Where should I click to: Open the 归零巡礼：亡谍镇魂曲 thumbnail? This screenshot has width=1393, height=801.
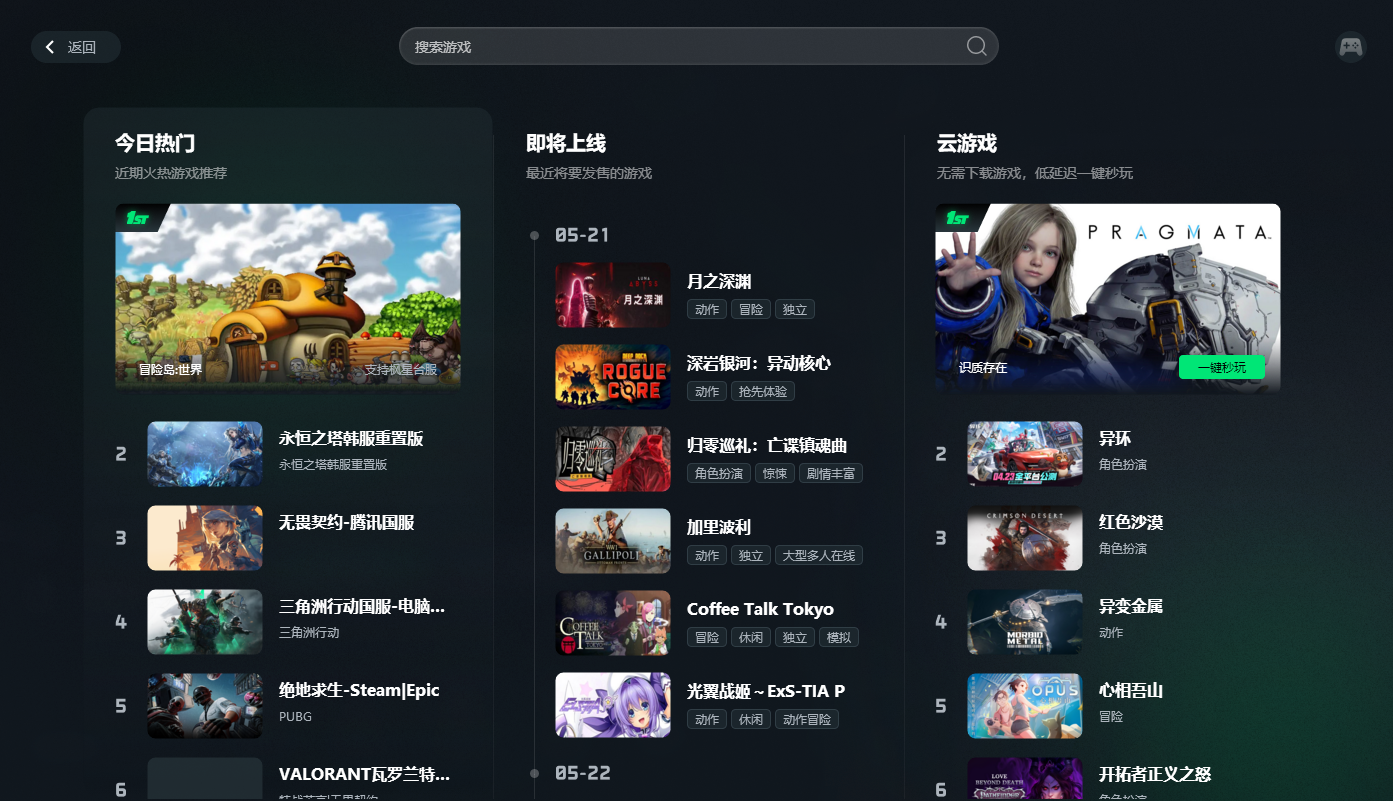[613, 459]
